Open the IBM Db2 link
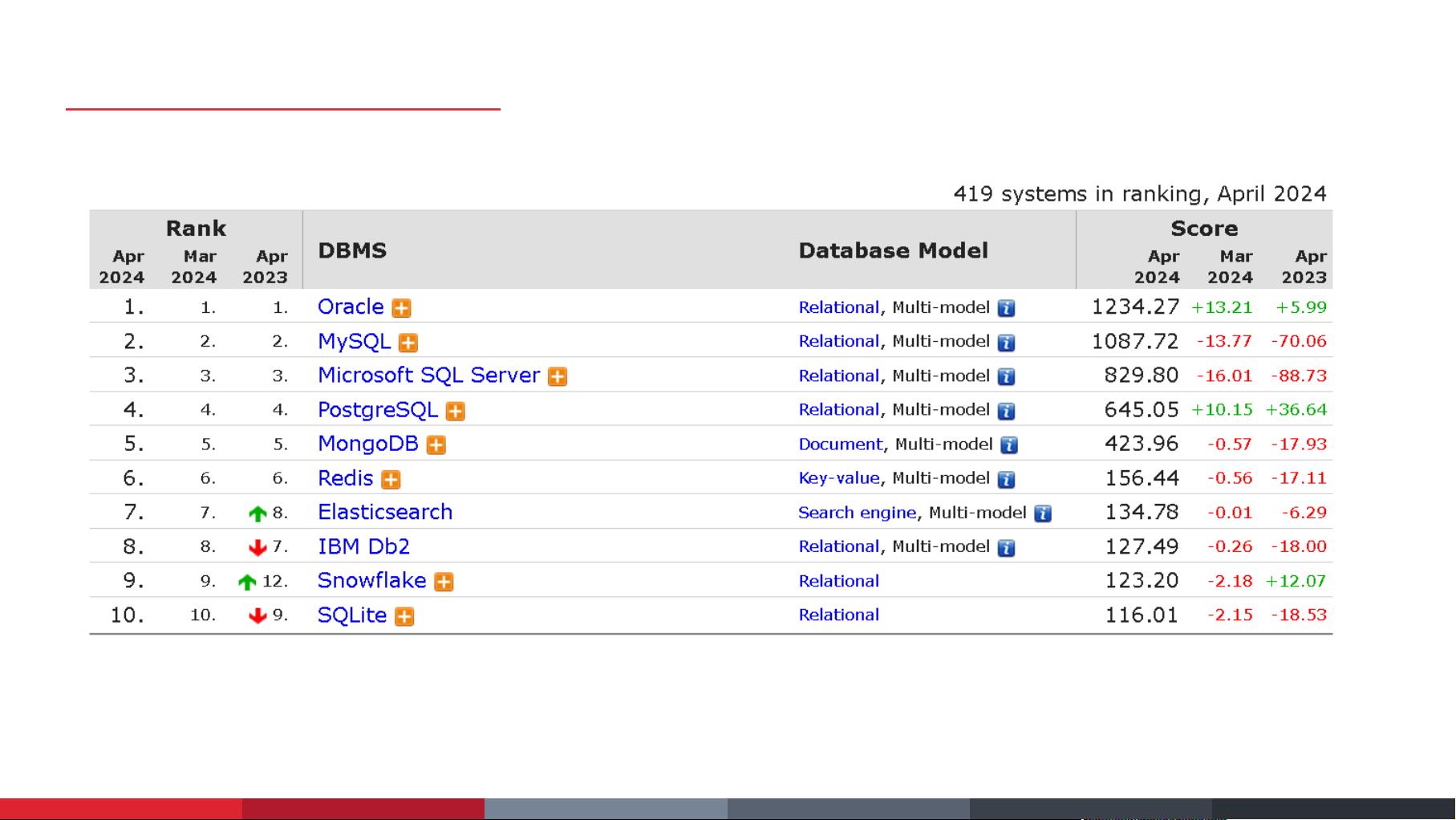Viewport: 1456px width, 820px height. click(363, 546)
